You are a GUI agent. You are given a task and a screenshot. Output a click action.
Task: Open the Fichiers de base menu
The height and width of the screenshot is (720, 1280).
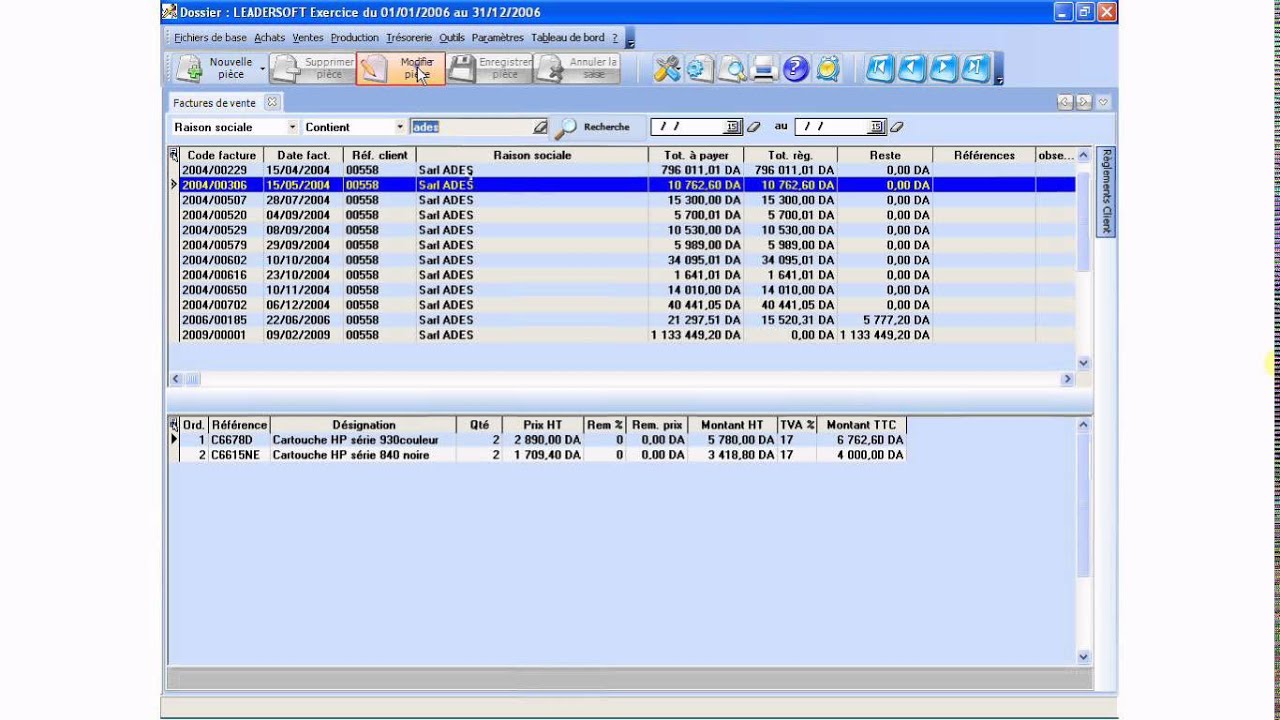(210, 37)
